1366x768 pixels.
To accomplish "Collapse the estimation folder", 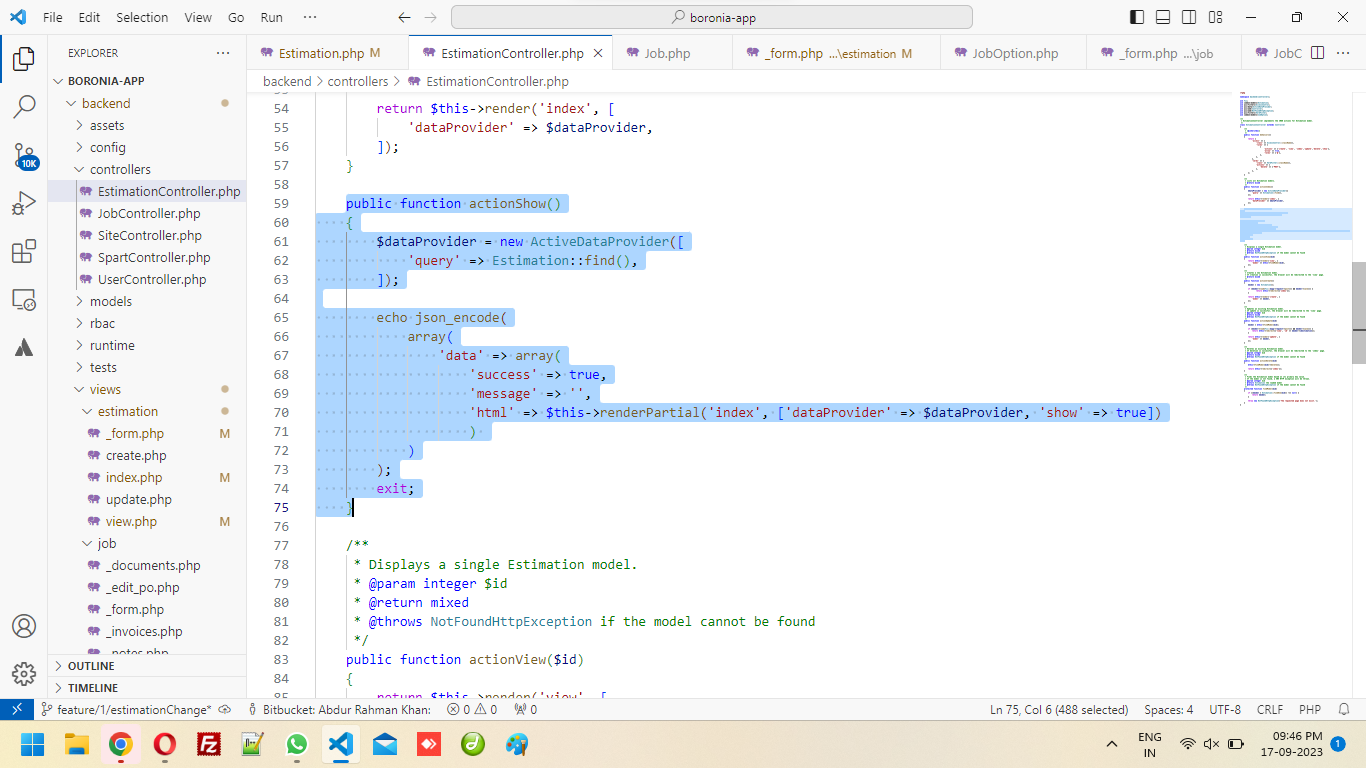I will [147, 411].
